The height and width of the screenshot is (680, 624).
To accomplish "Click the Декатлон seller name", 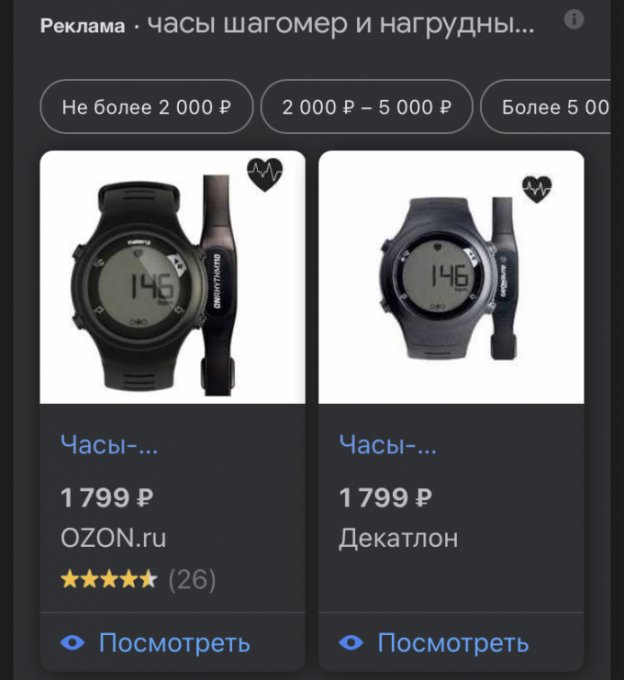I will (398, 538).
